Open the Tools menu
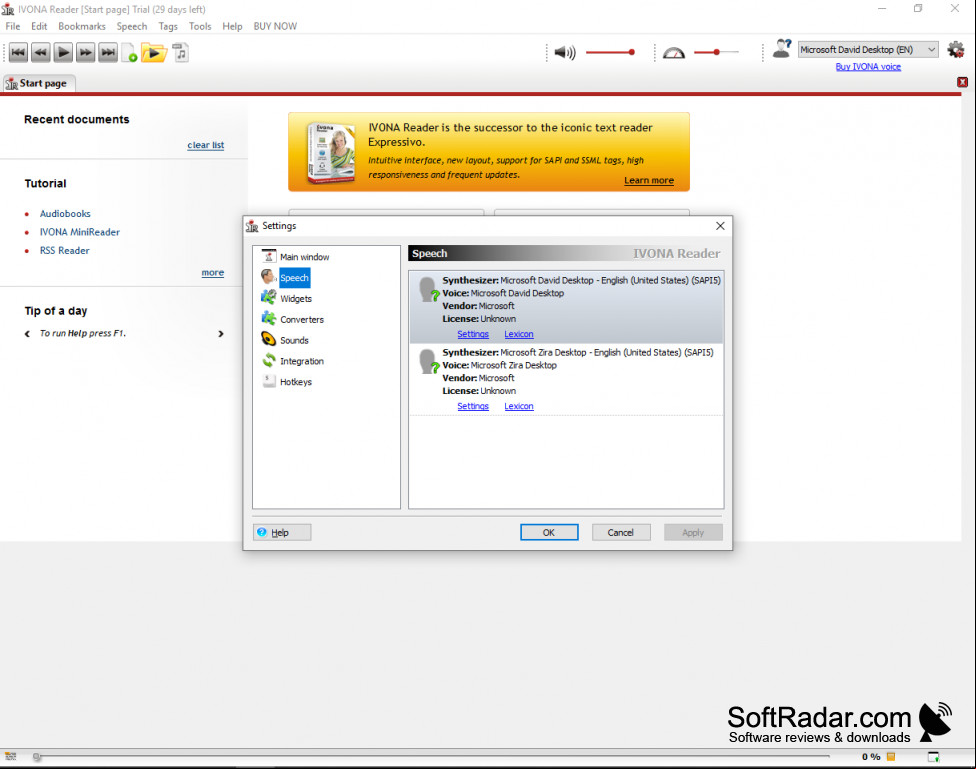This screenshot has height=769, width=976. (200, 26)
